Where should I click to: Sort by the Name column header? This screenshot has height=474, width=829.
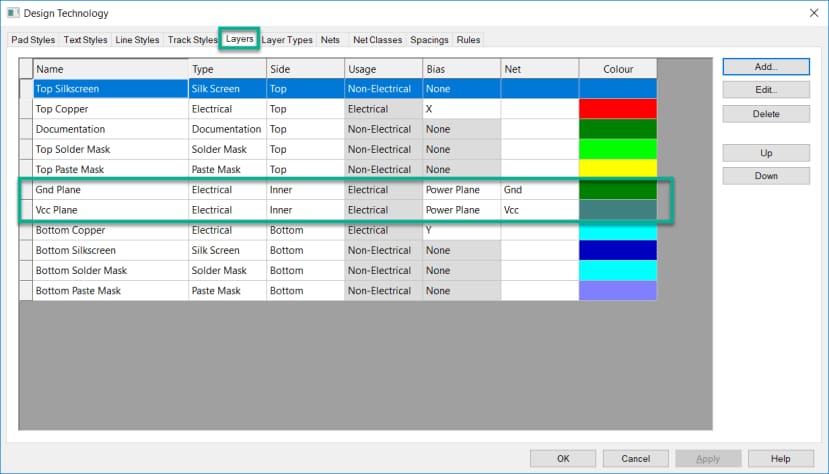[110, 69]
